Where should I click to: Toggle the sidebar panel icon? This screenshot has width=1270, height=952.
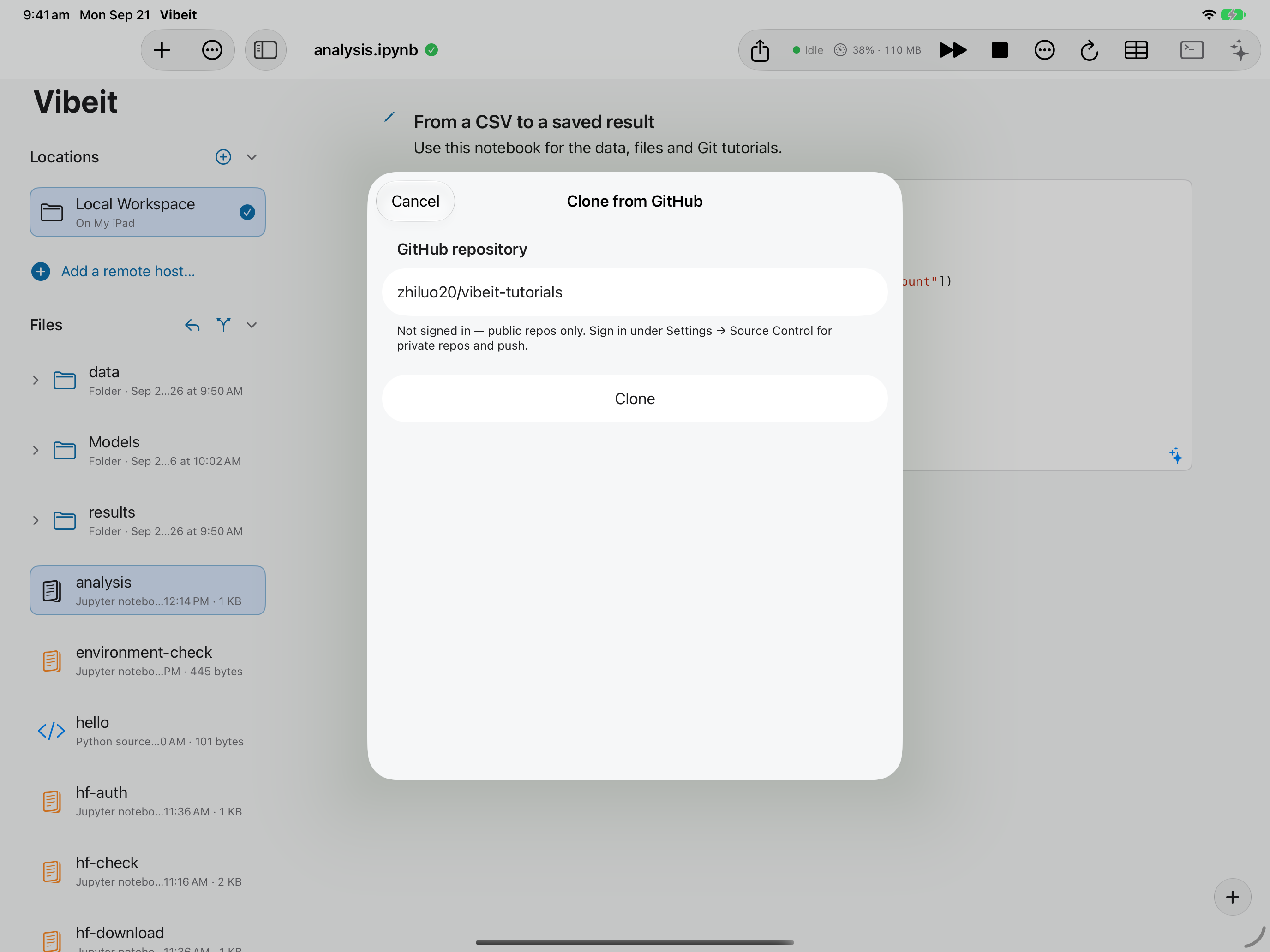point(265,50)
